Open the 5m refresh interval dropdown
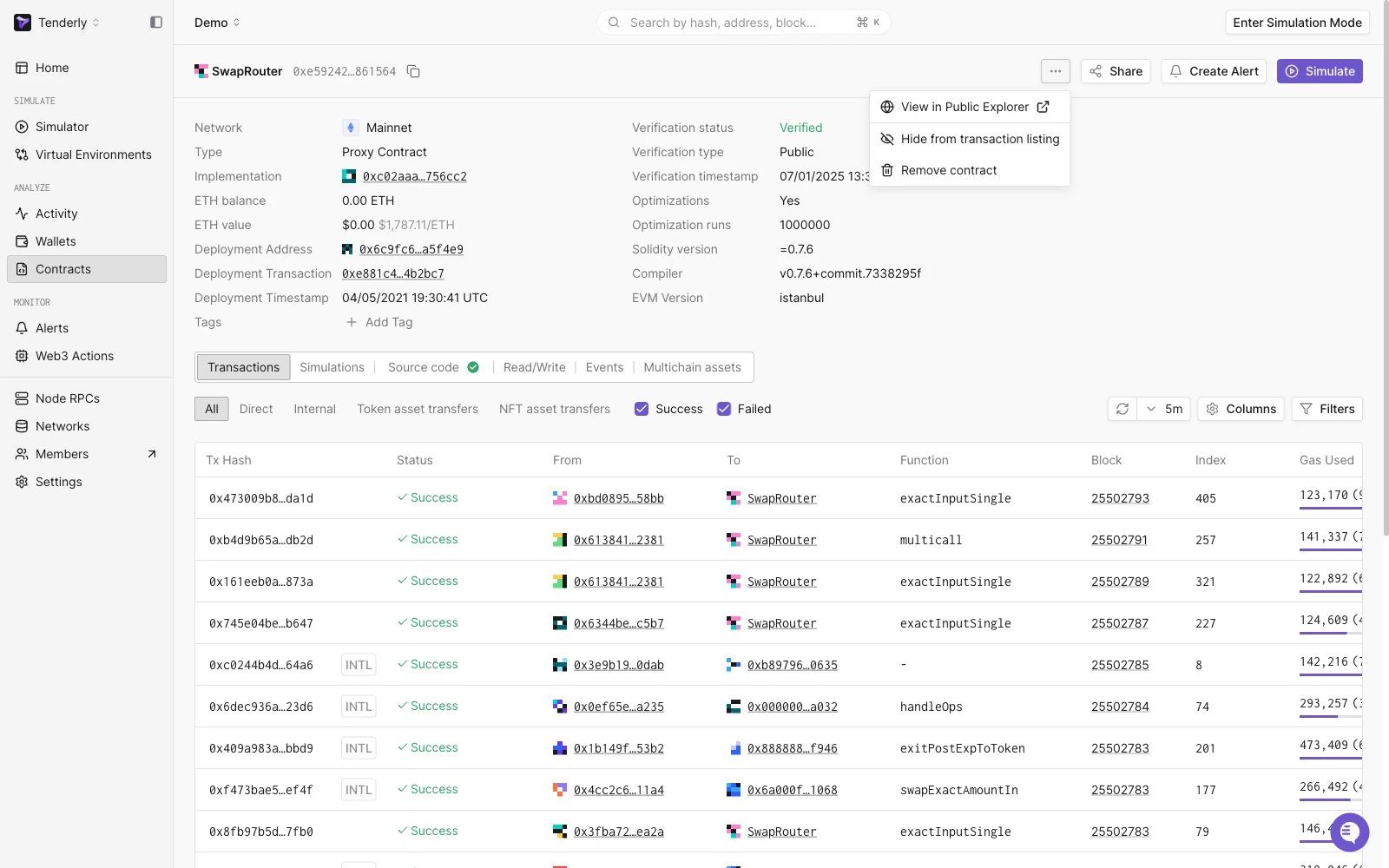 (1163, 409)
